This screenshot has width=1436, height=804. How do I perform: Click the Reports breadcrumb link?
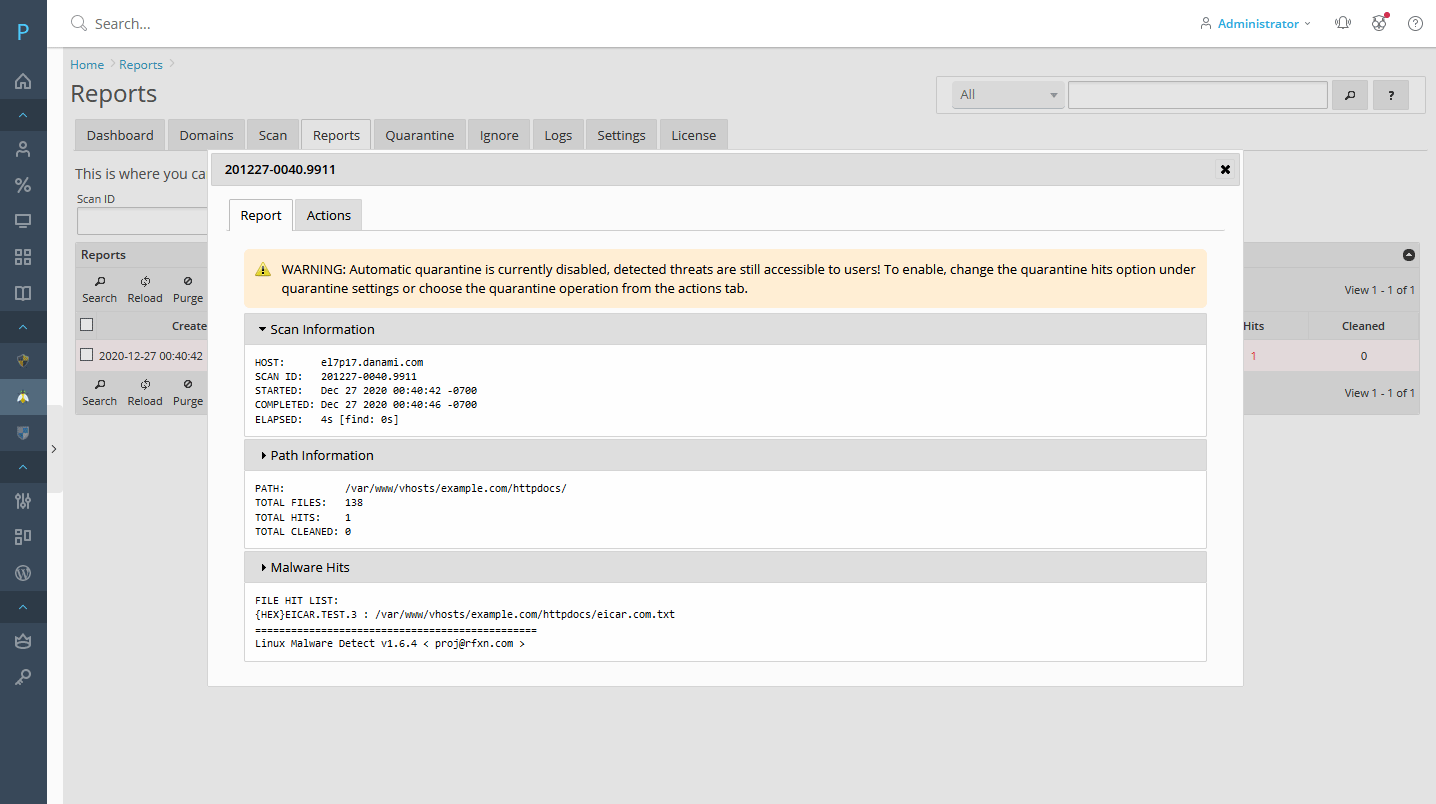point(141,65)
